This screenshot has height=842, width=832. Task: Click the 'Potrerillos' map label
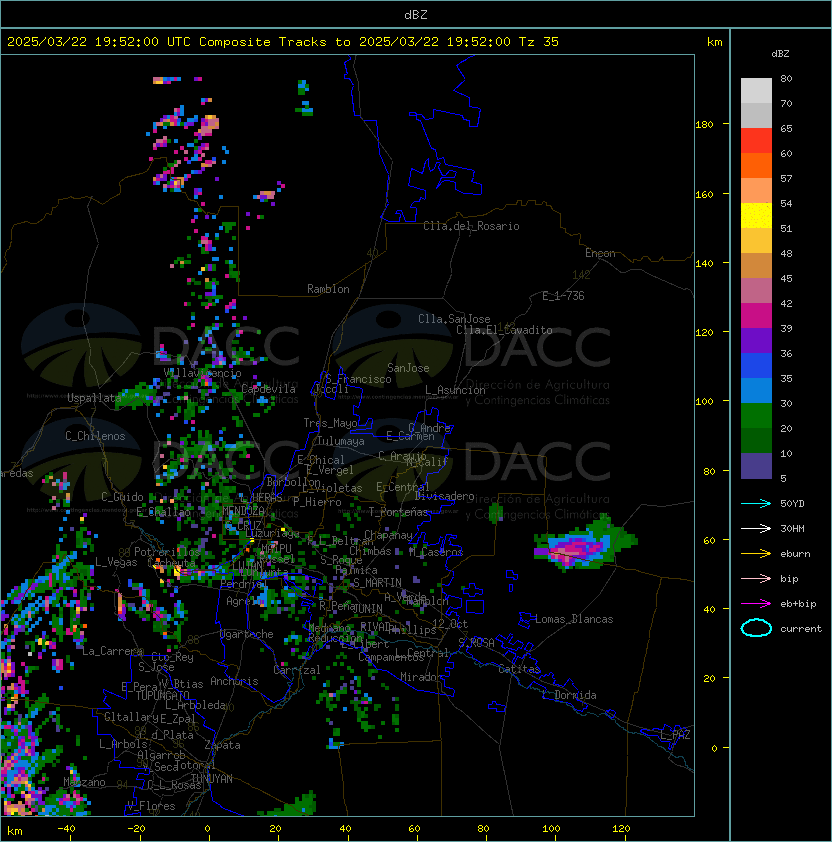pos(167,552)
